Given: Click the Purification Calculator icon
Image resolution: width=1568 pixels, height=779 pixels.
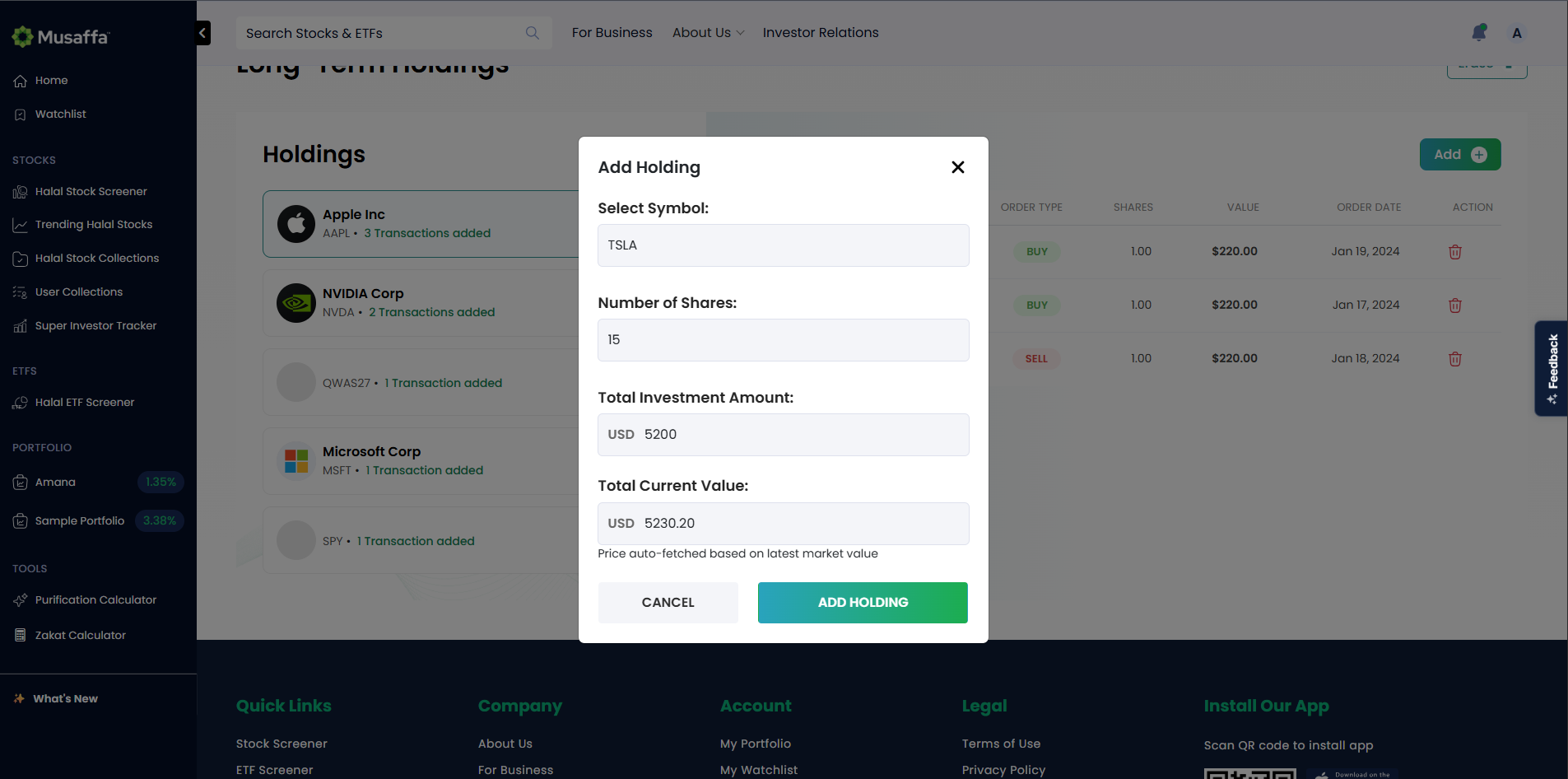Looking at the screenshot, I should 21,600.
